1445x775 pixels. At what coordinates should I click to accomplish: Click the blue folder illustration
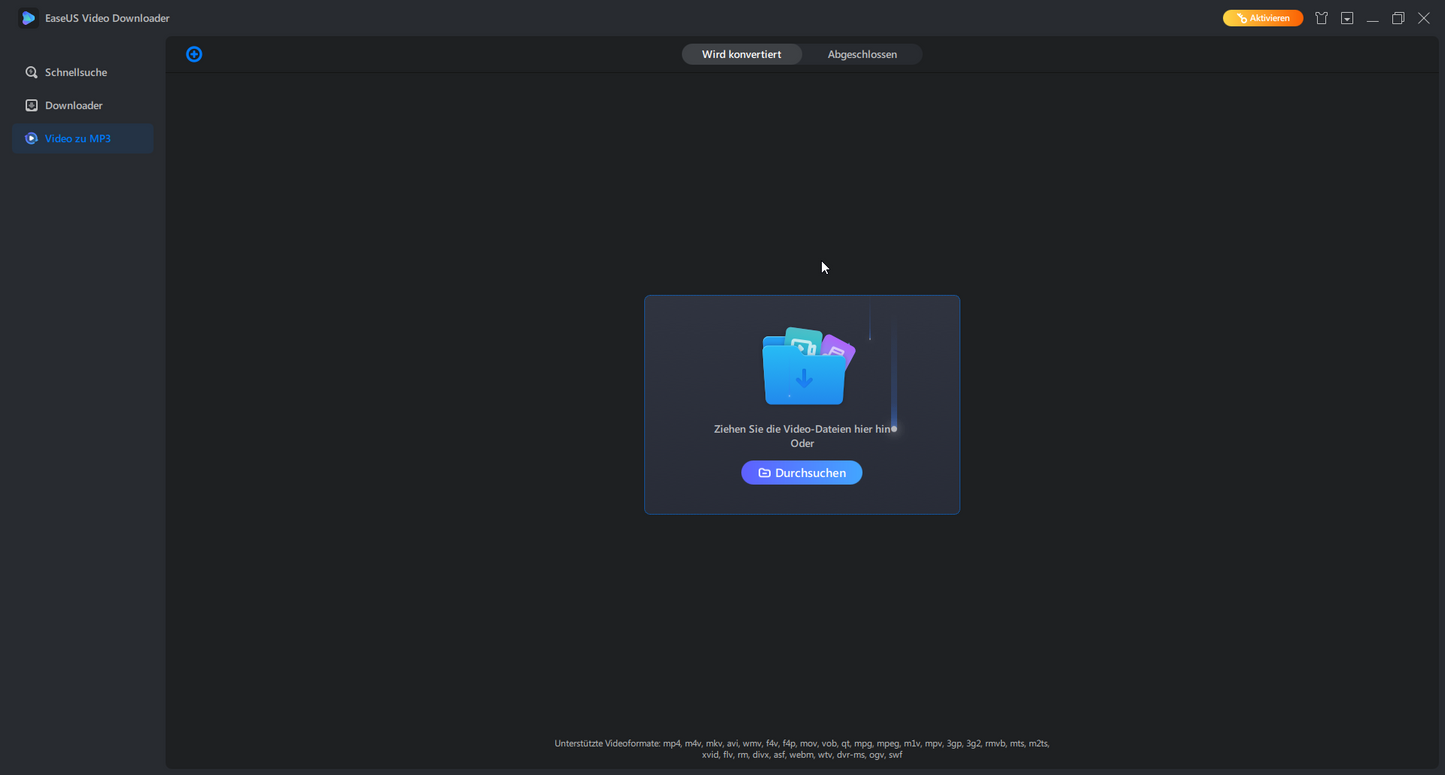pos(804,368)
